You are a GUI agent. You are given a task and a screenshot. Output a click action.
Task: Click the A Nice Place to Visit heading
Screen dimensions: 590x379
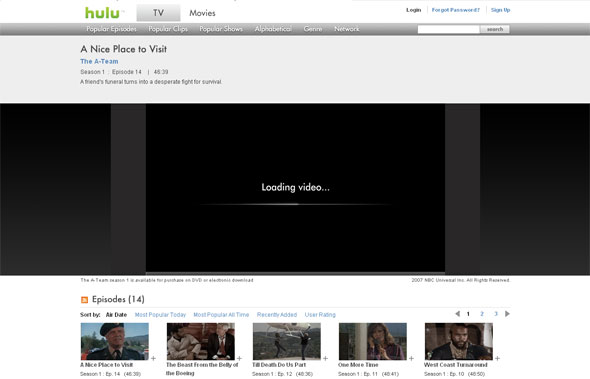[x=123, y=49]
